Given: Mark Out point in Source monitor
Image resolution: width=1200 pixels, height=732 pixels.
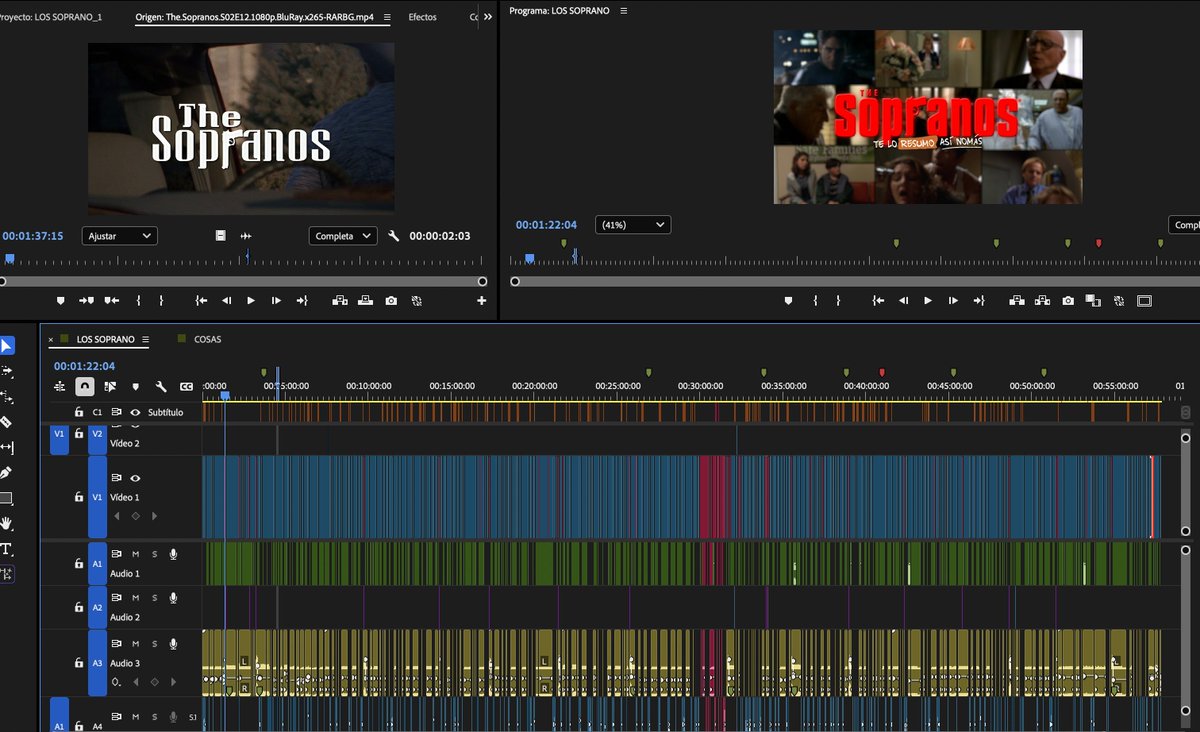Looking at the screenshot, I should click(x=161, y=300).
